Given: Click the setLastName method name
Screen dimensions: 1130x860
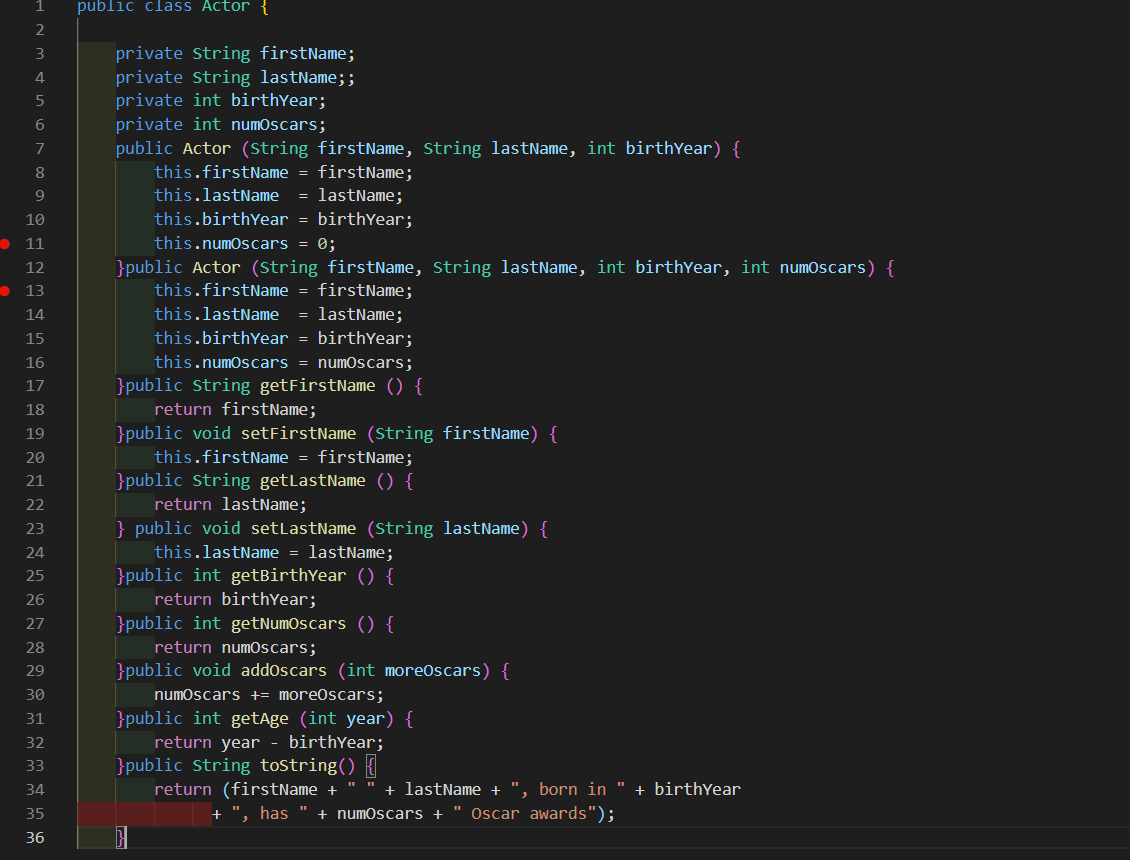Looking at the screenshot, I should [303, 528].
